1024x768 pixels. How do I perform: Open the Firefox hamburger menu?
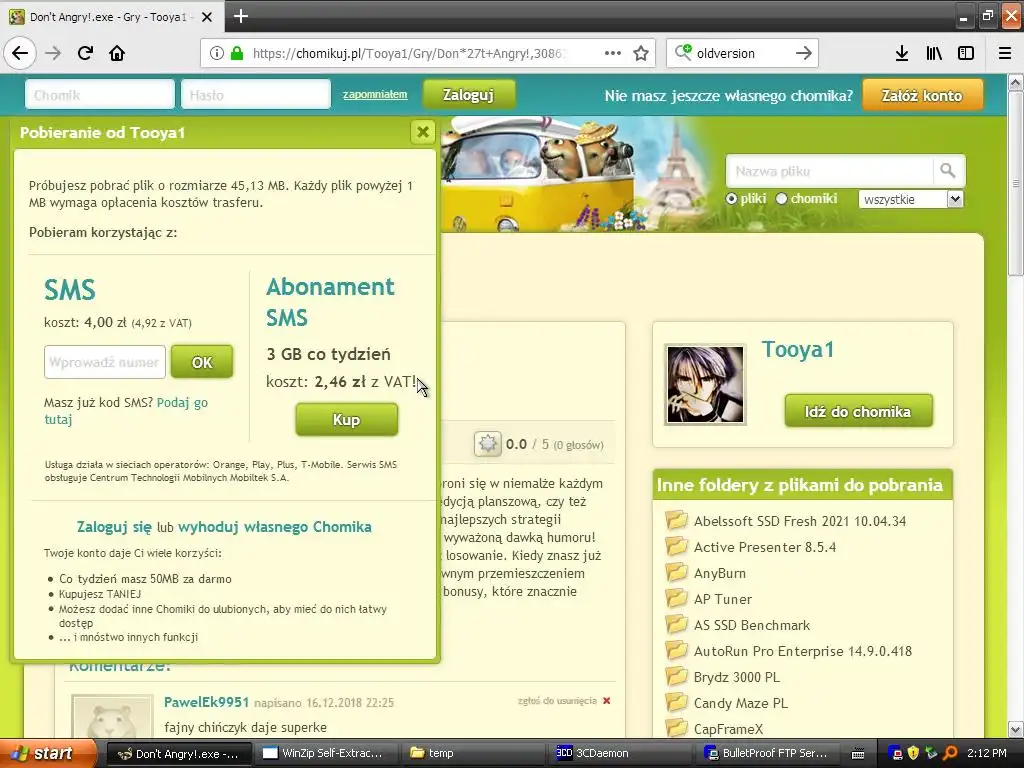1004,53
